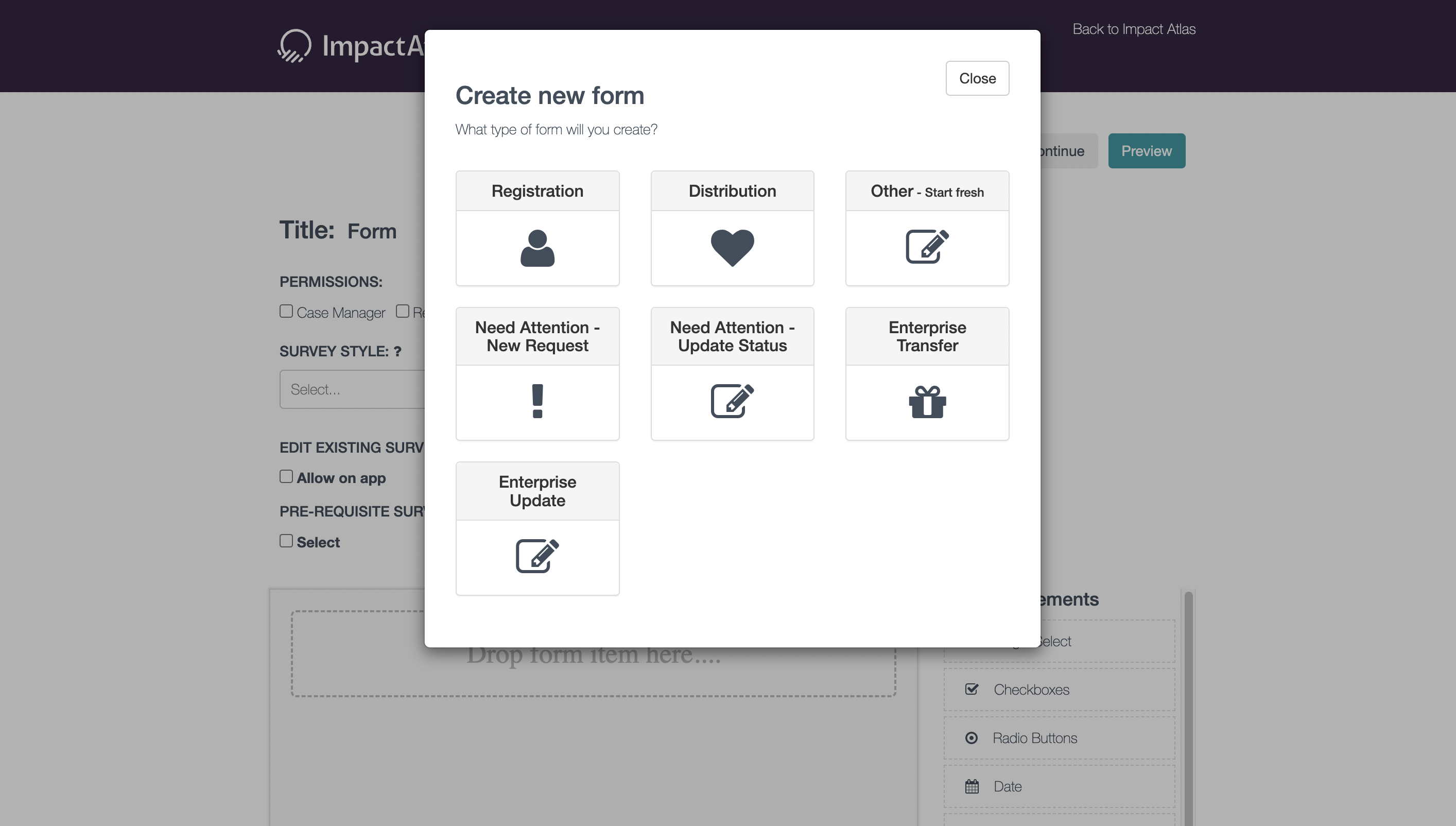The width and height of the screenshot is (1456, 826).
Task: Click the Distribution heart icon
Action: click(x=732, y=248)
